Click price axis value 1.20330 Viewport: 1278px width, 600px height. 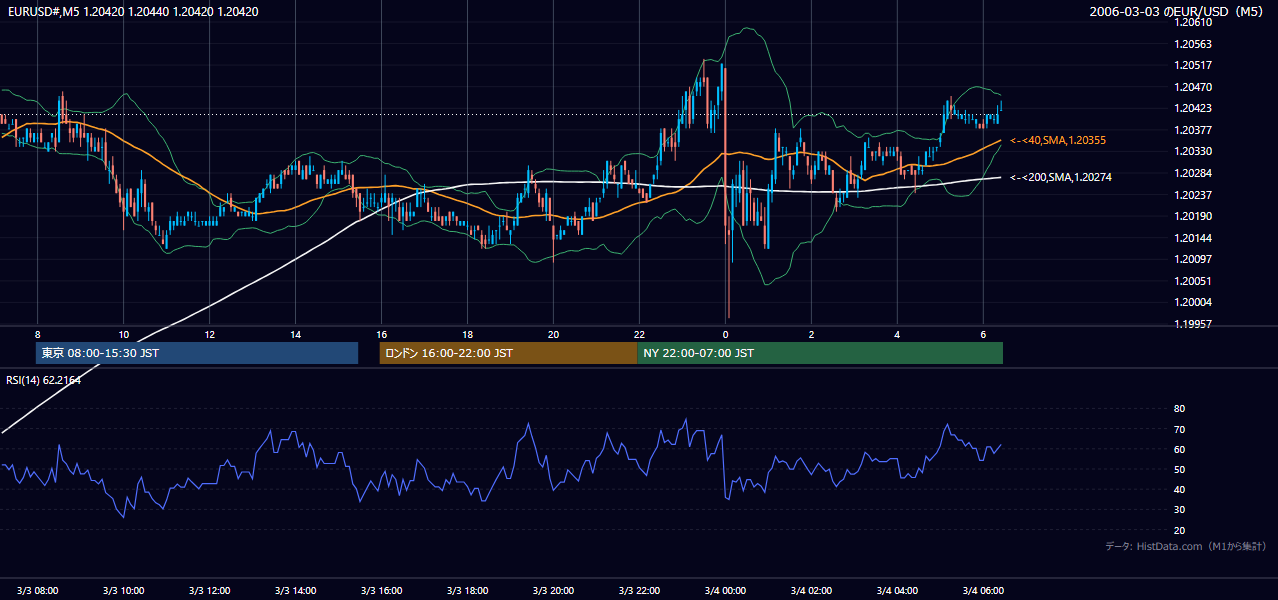(1194, 151)
